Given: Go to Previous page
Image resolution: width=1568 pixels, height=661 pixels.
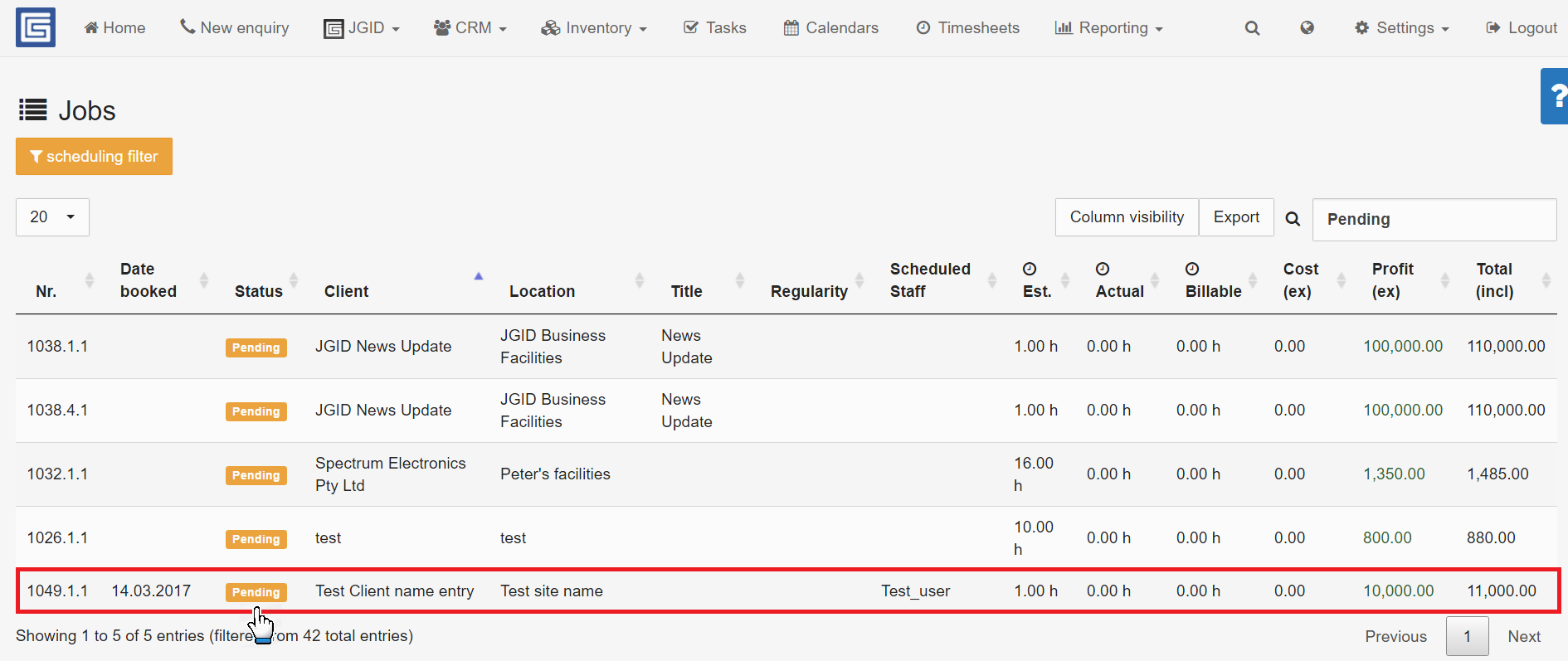Looking at the screenshot, I should pyautogui.click(x=1396, y=637).
